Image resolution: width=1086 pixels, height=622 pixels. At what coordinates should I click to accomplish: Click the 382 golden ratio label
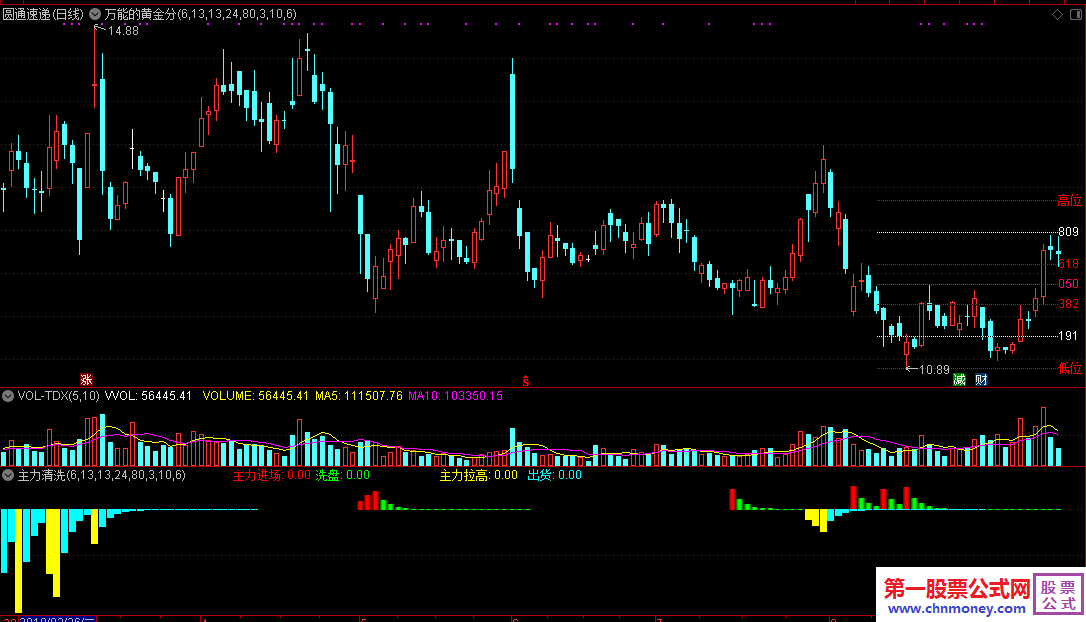tap(1069, 303)
